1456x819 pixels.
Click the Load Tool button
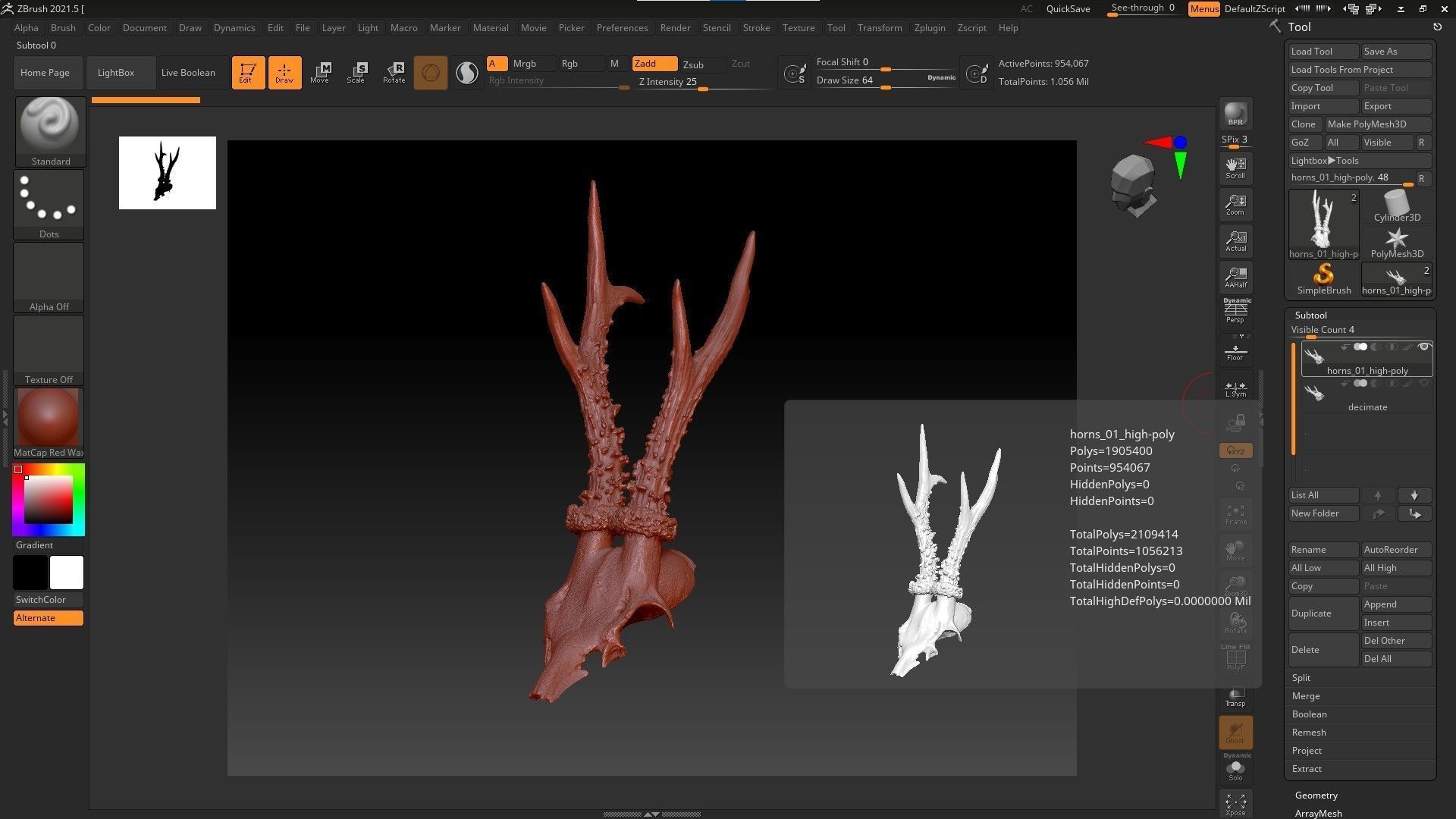coord(1323,52)
